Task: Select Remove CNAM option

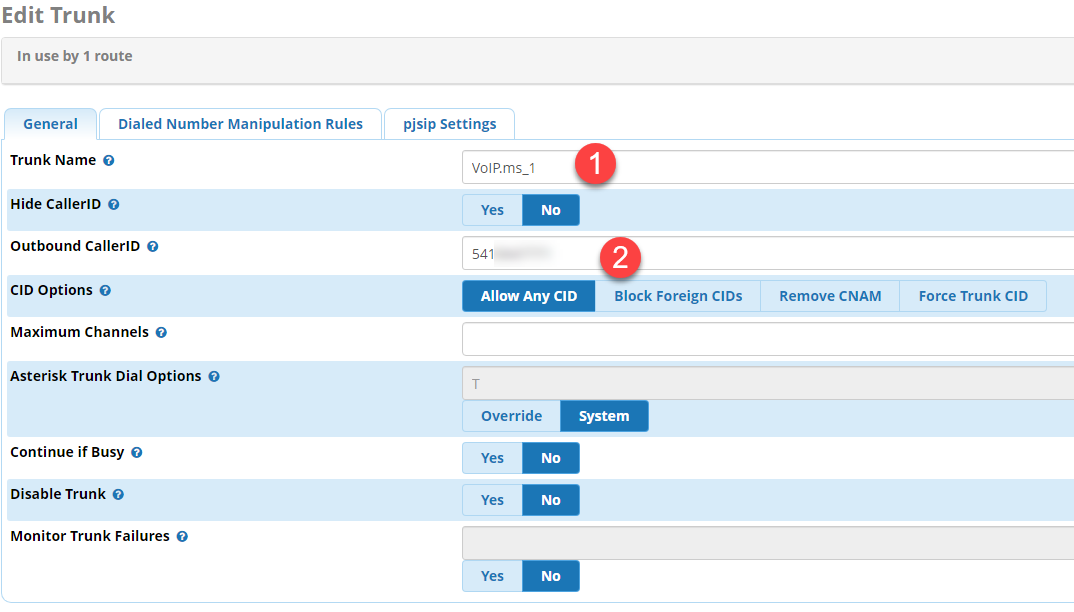Action: click(x=830, y=296)
